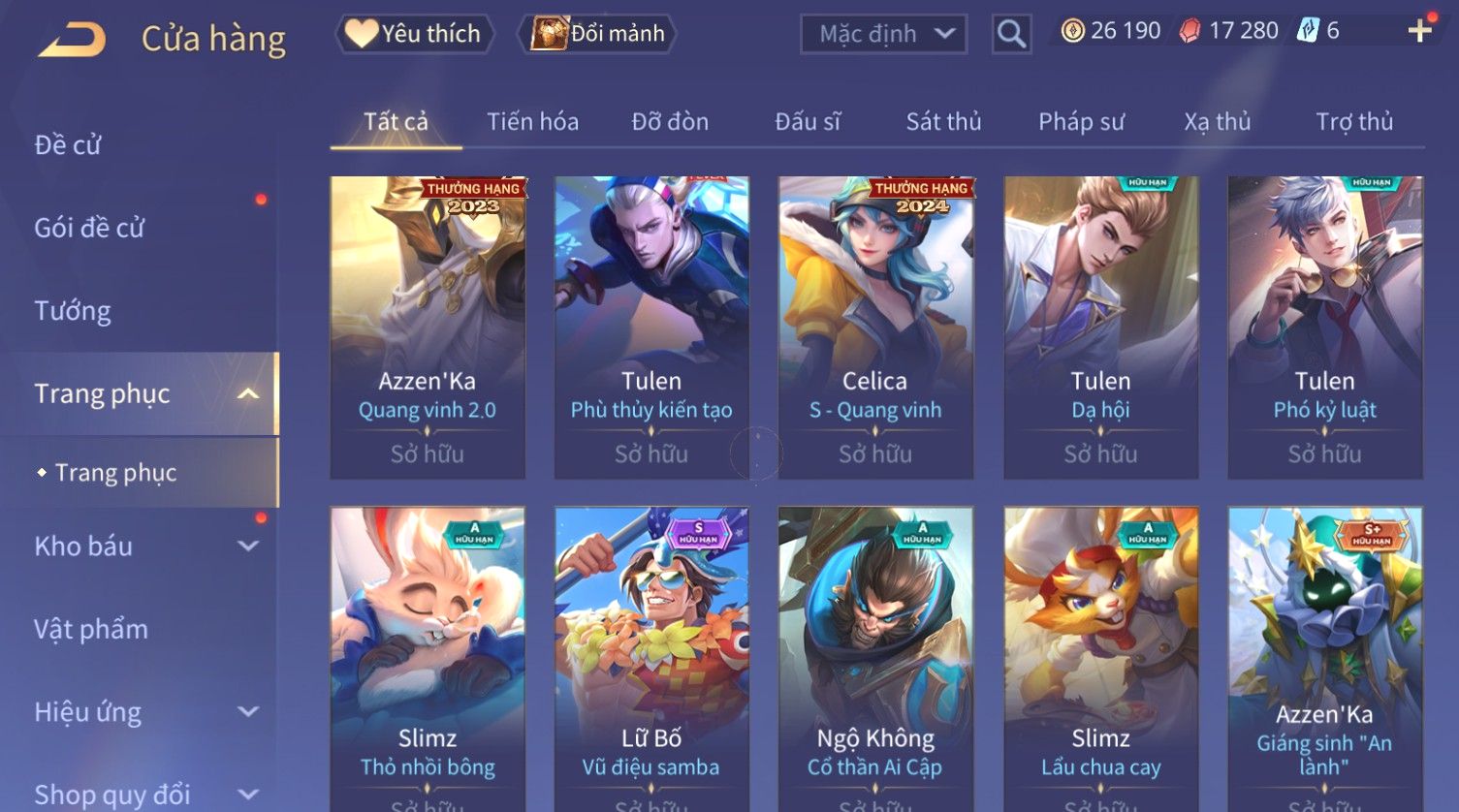
Task: Tap the red gem currency icon
Action: pyautogui.click(x=1189, y=31)
